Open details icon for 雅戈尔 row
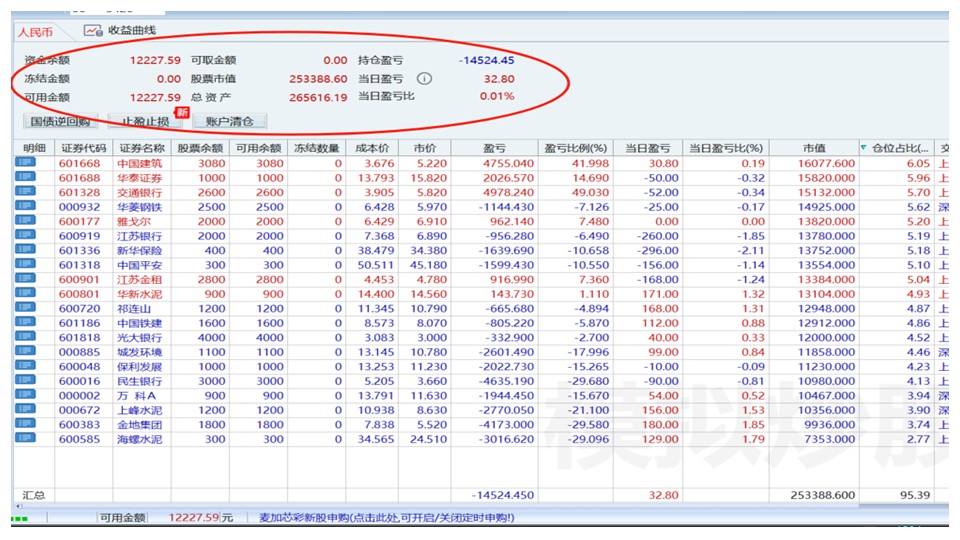Image resolution: width=960 pixels, height=540 pixels. click(25, 220)
